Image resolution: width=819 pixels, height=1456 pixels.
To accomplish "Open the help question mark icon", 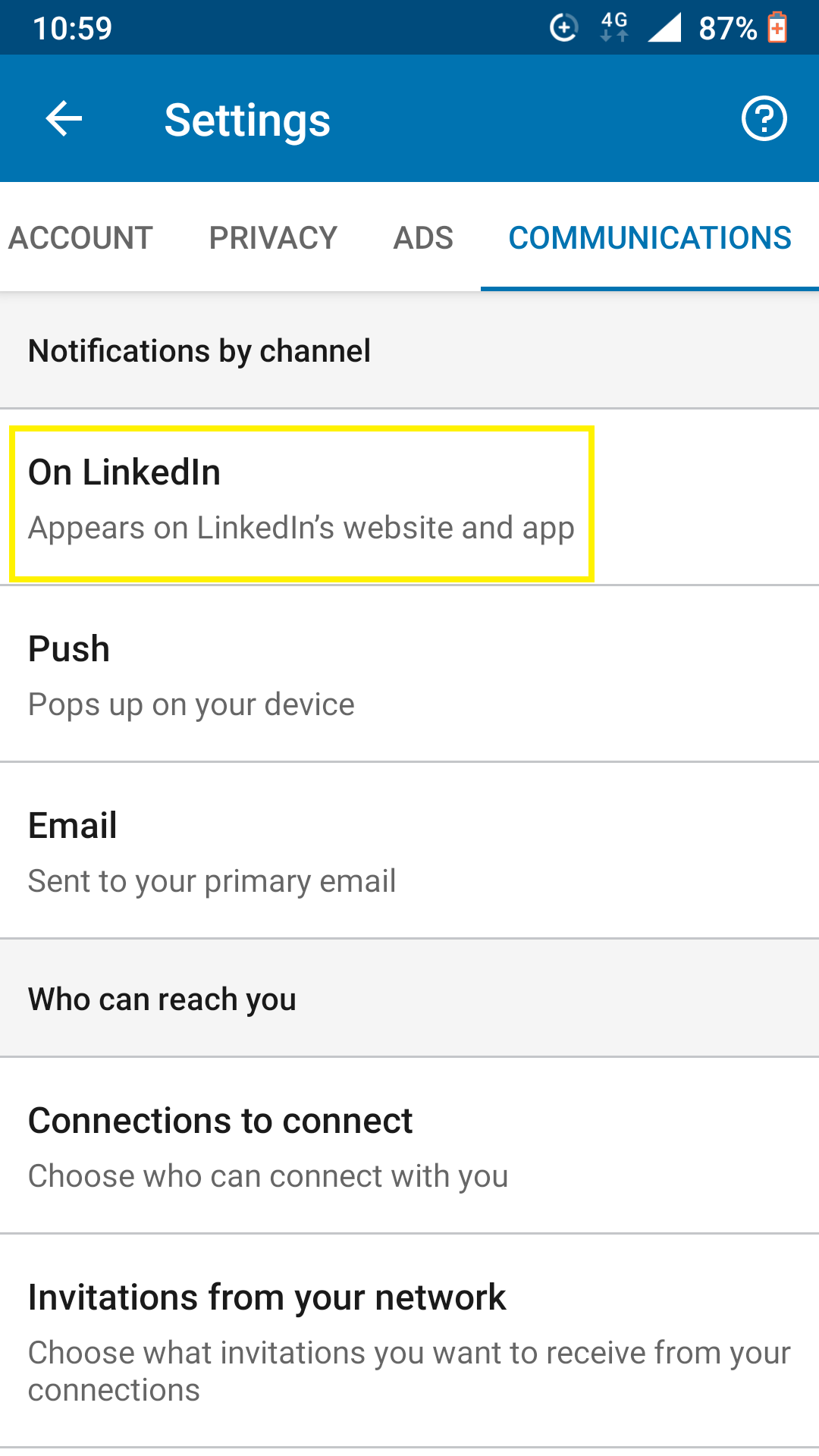I will pos(764,118).
